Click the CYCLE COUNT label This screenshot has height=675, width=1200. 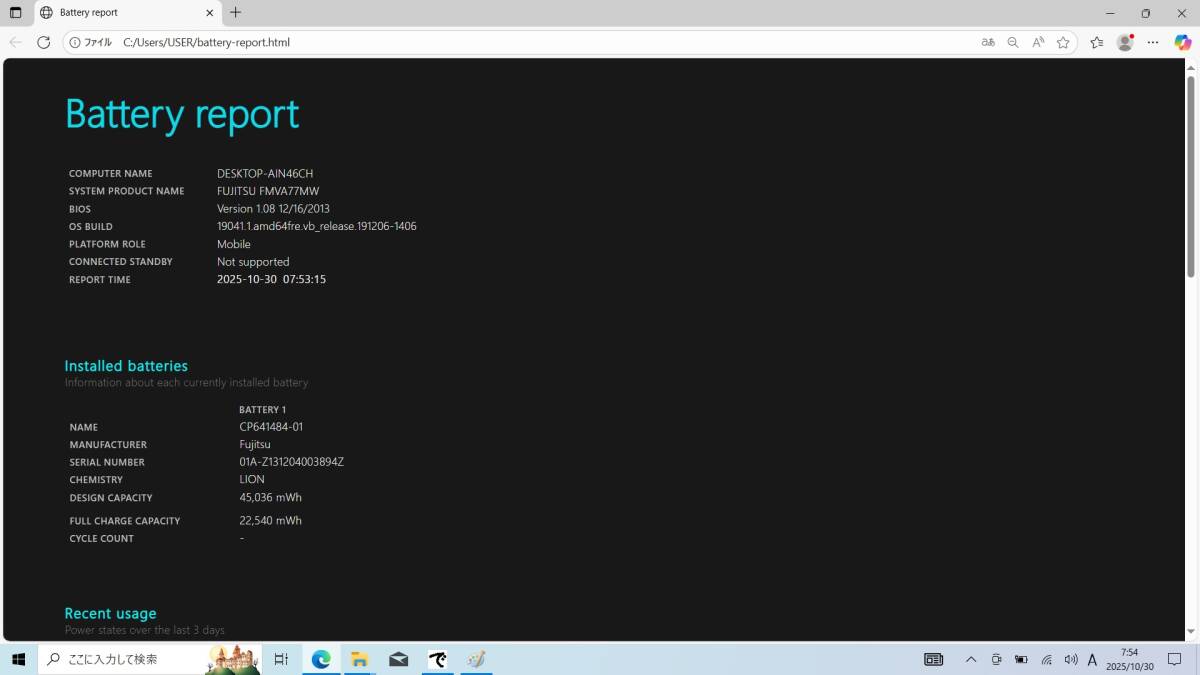(101, 539)
